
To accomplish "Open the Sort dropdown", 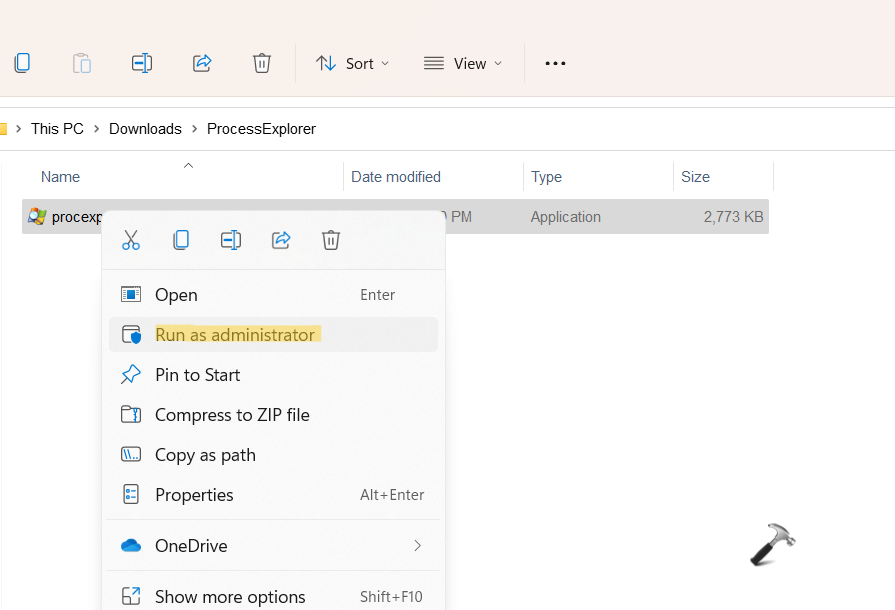I will click(353, 63).
